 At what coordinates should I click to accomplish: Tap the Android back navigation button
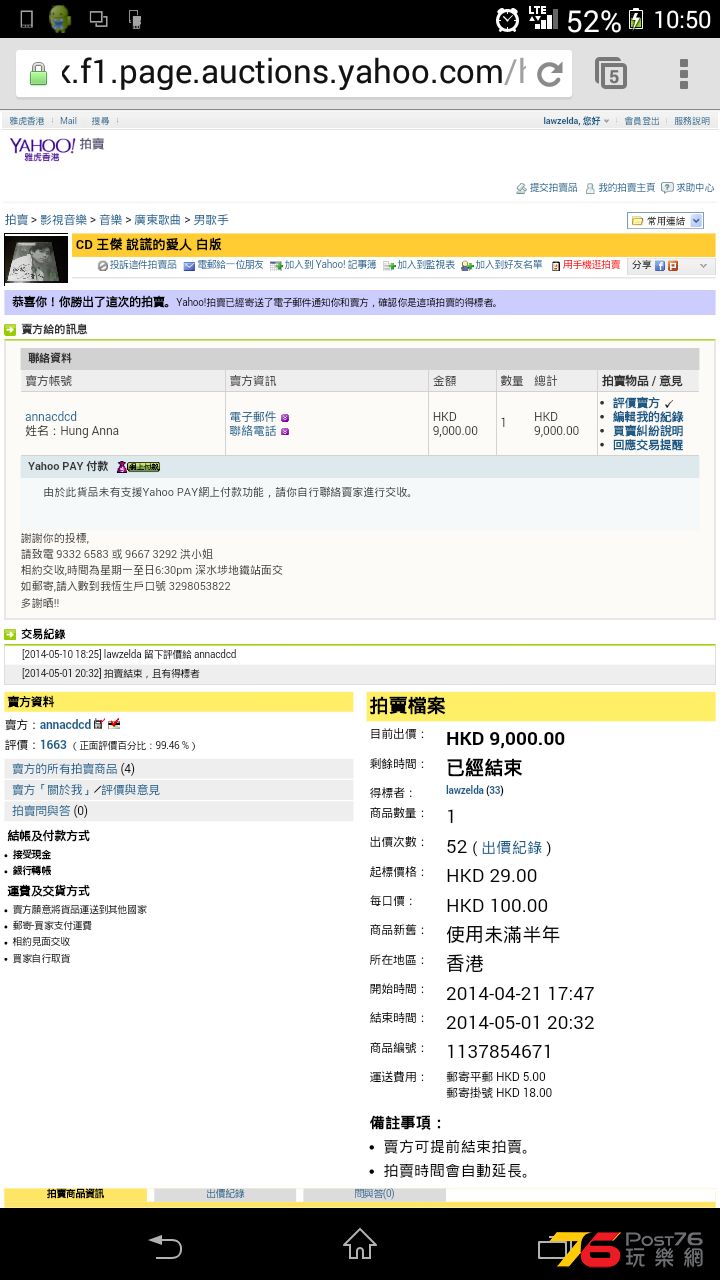[165, 1245]
